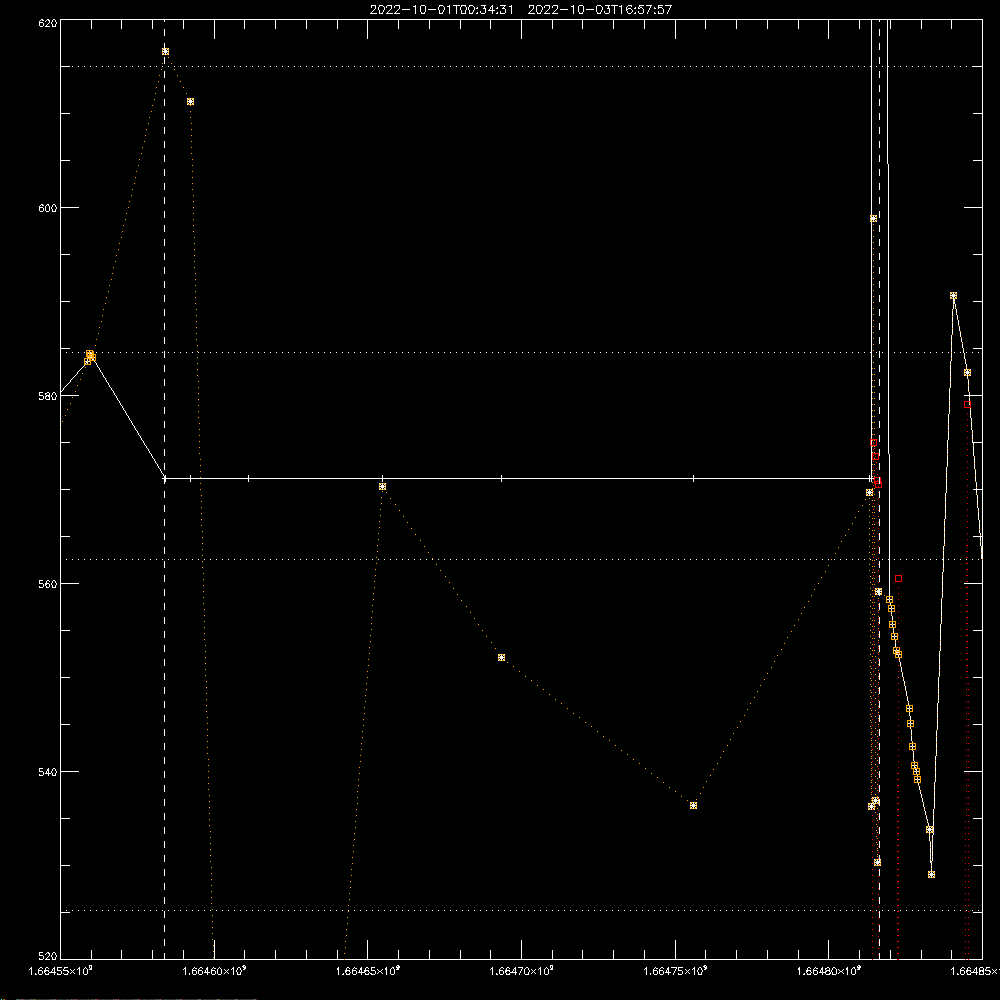Click the x-axis label 1.66460×10⁹

point(214,971)
